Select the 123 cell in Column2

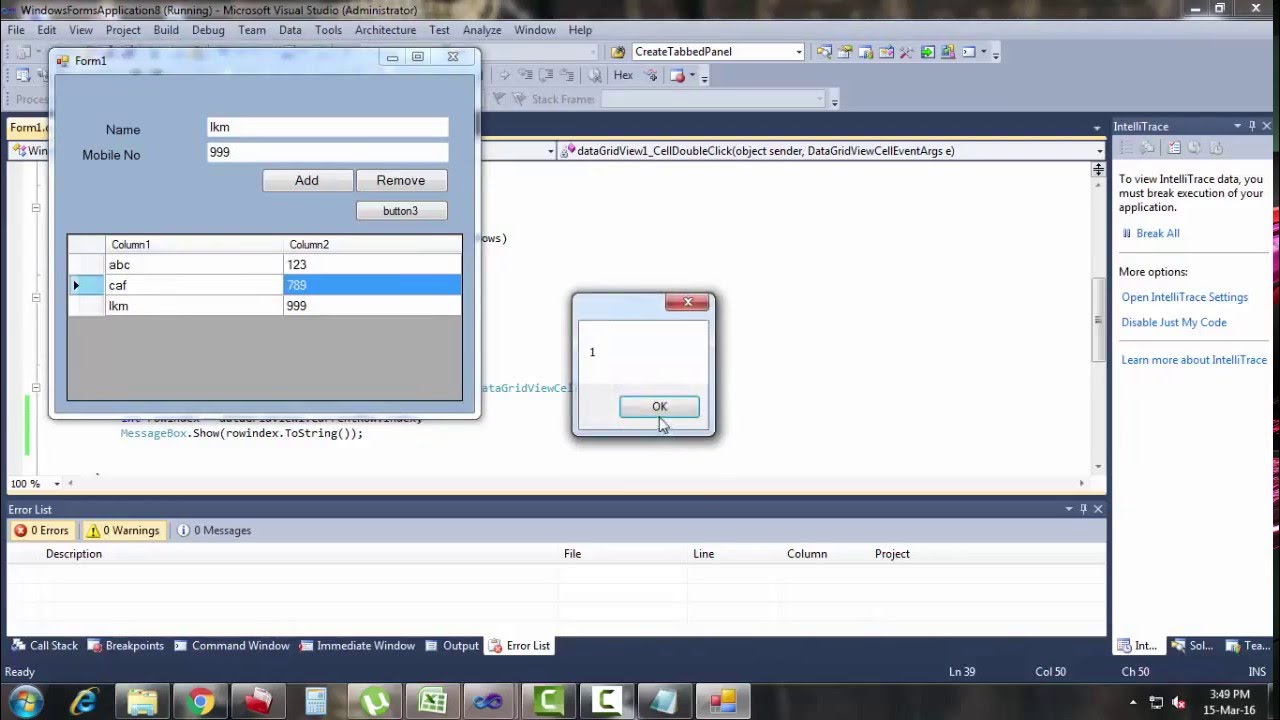point(372,265)
